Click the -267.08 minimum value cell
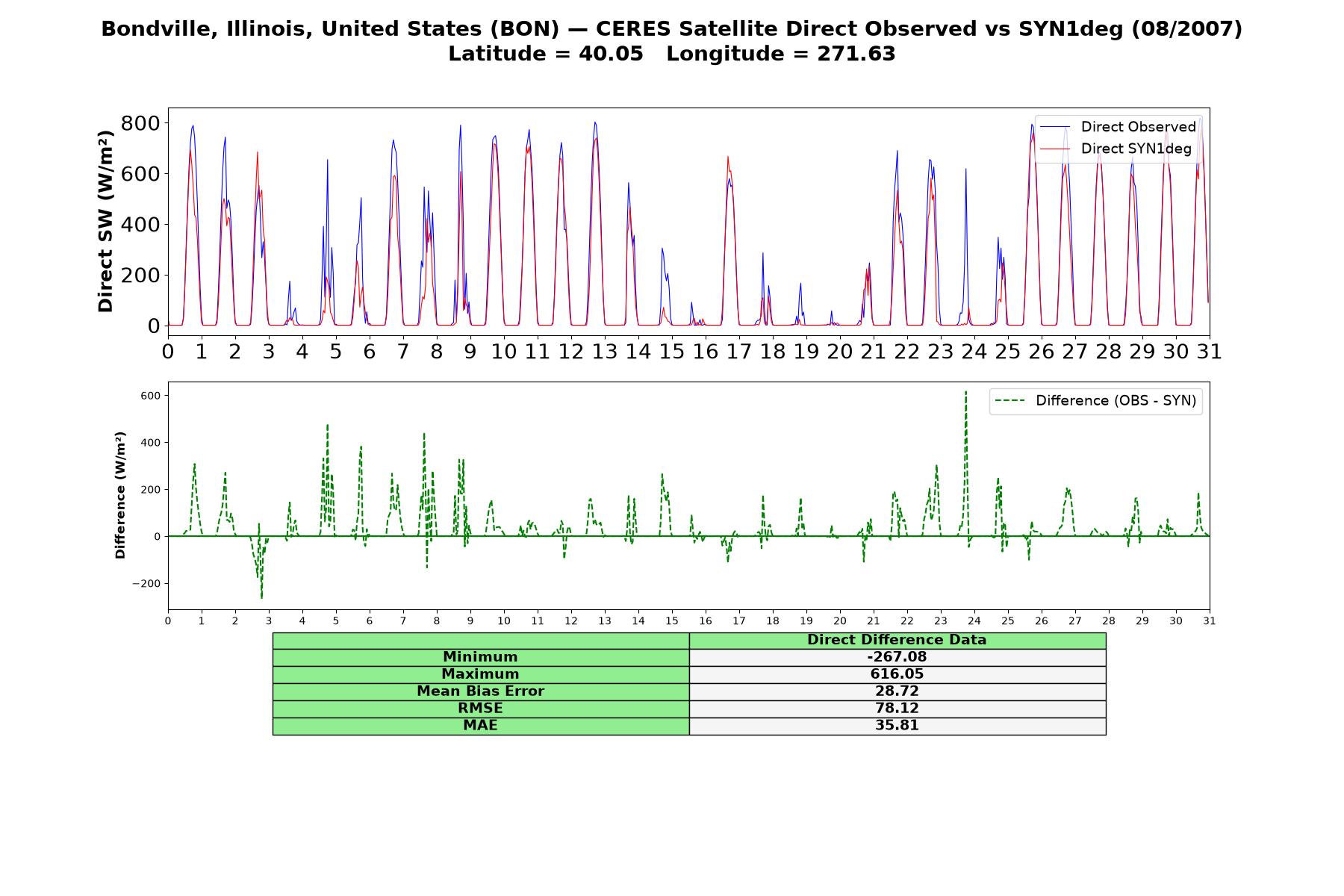 click(897, 657)
